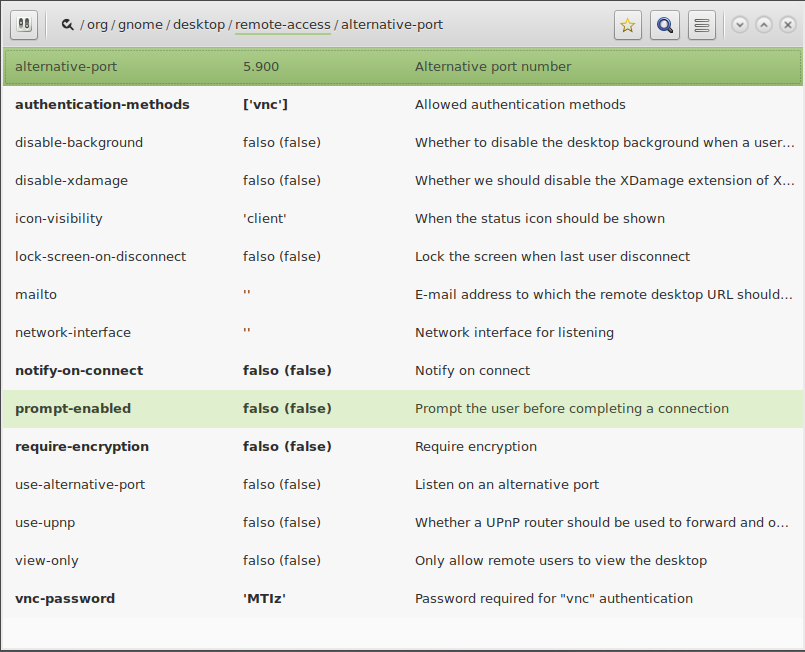Click the 'Notify on connect' description

[x=472, y=371]
